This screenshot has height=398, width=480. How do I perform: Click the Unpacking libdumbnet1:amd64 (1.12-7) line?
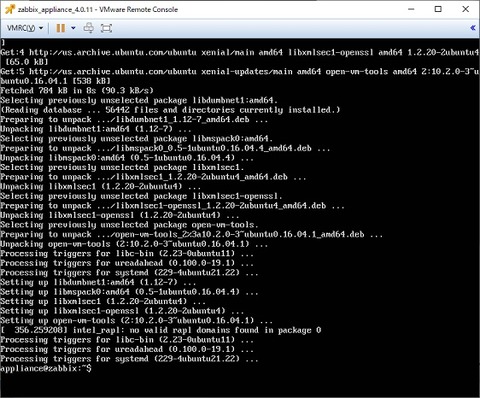(x=96, y=129)
